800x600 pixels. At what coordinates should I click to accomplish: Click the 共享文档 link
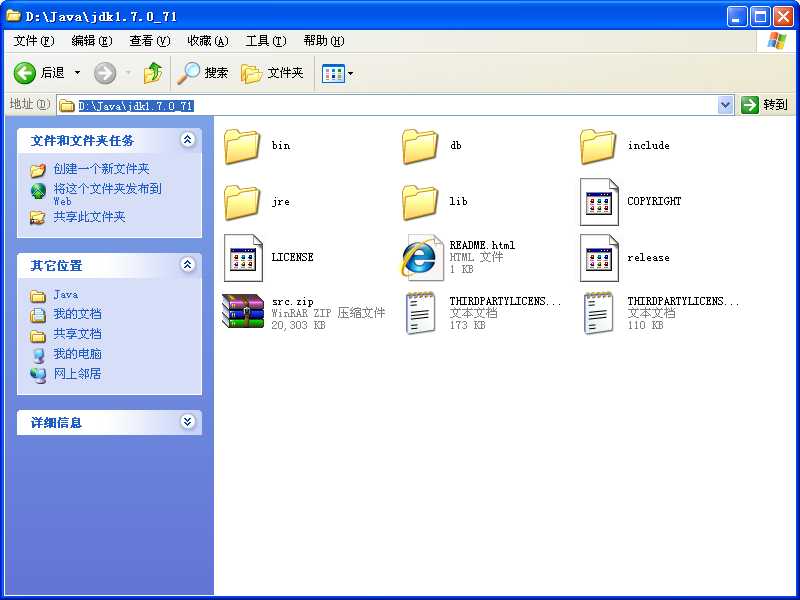pyautogui.click(x=78, y=334)
